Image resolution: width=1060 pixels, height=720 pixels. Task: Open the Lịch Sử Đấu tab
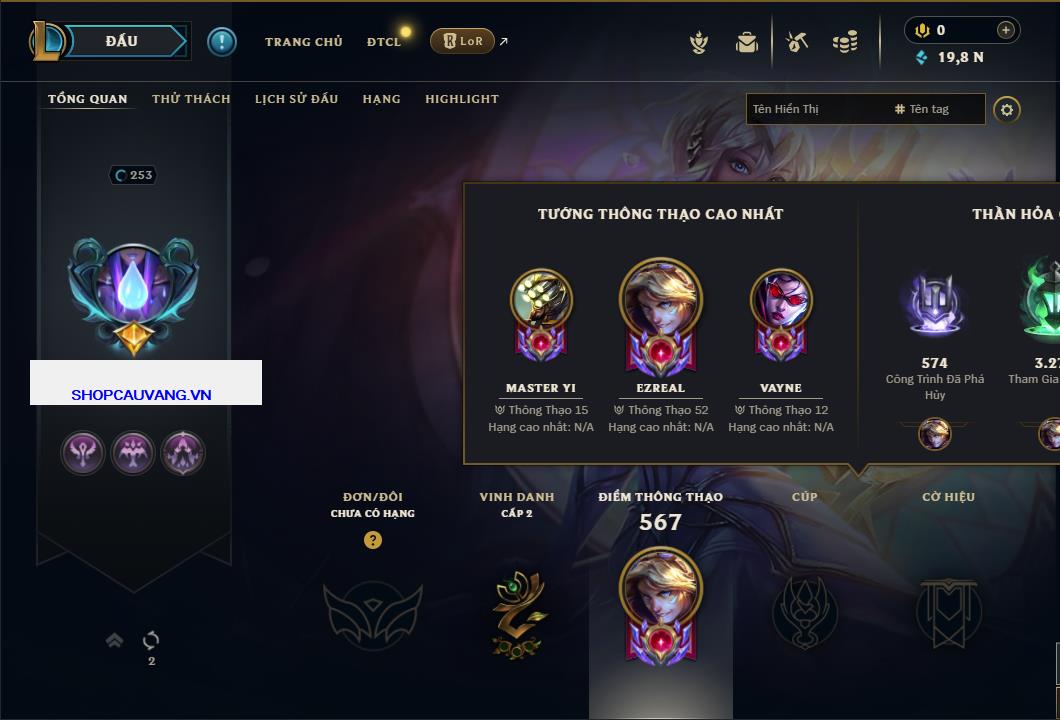[x=296, y=99]
